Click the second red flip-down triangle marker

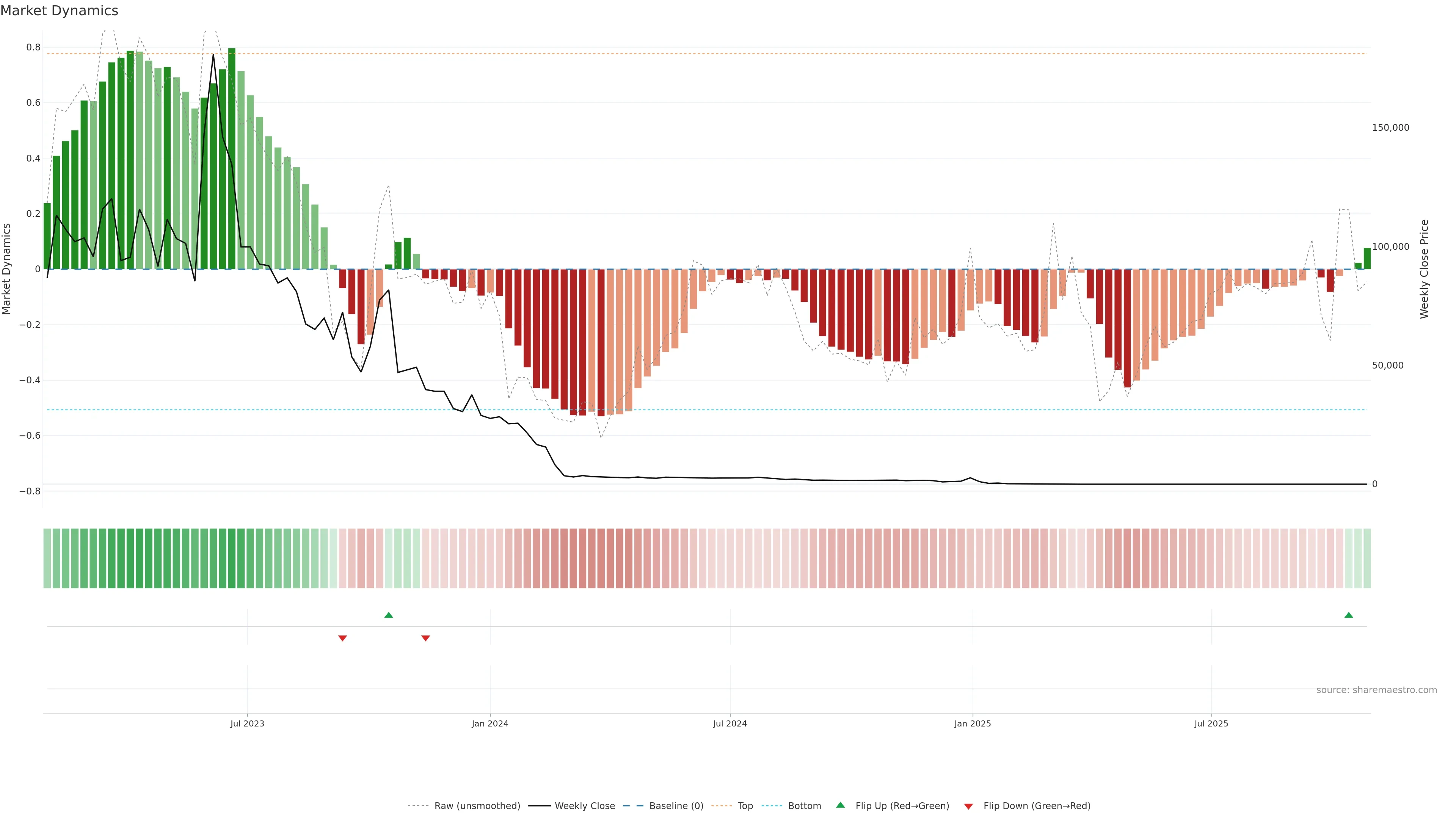coord(425,638)
